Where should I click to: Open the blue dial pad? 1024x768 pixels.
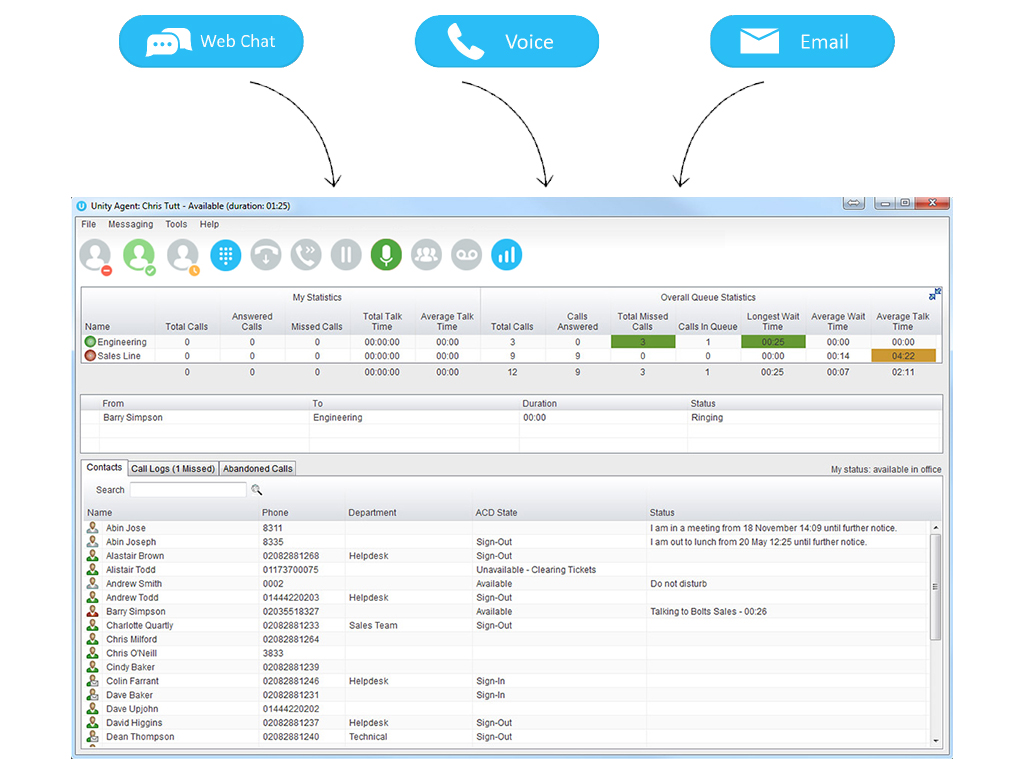[x=225, y=255]
